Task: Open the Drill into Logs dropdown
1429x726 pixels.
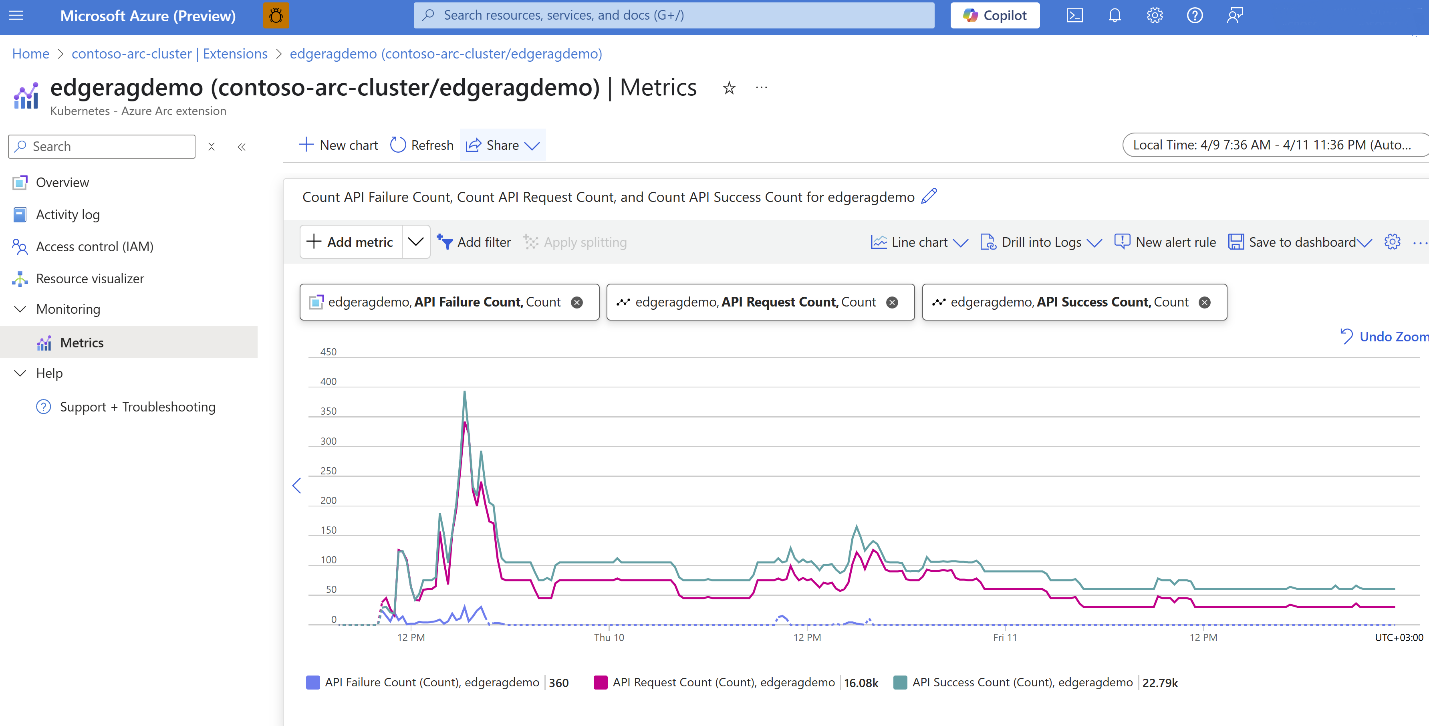Action: point(1040,242)
